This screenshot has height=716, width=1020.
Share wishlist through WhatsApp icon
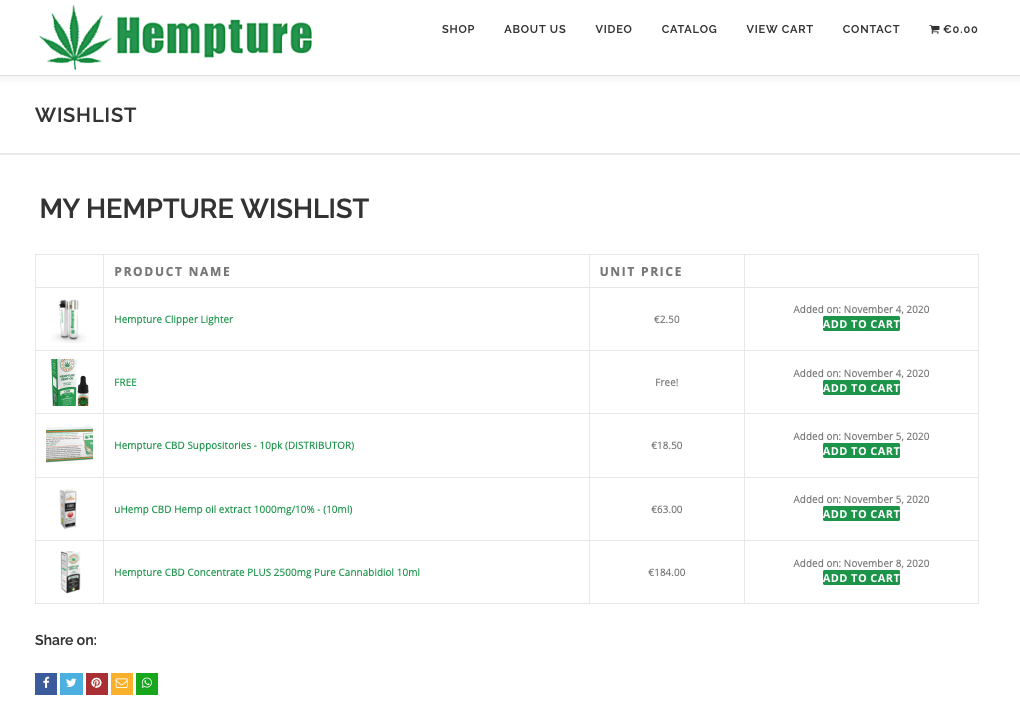147,684
